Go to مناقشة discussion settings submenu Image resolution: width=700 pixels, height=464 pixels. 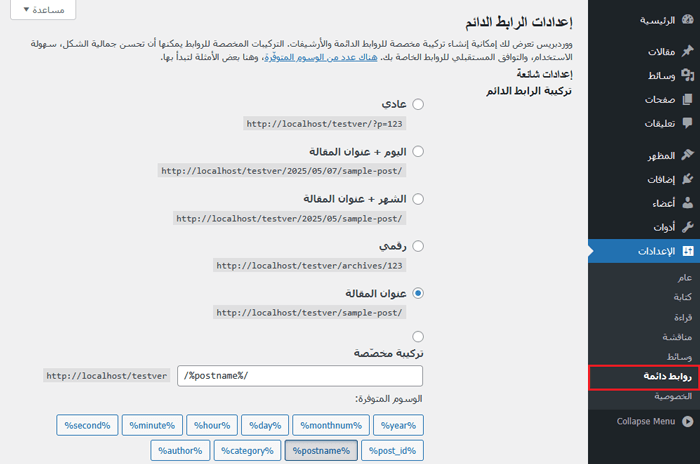[x=677, y=337]
